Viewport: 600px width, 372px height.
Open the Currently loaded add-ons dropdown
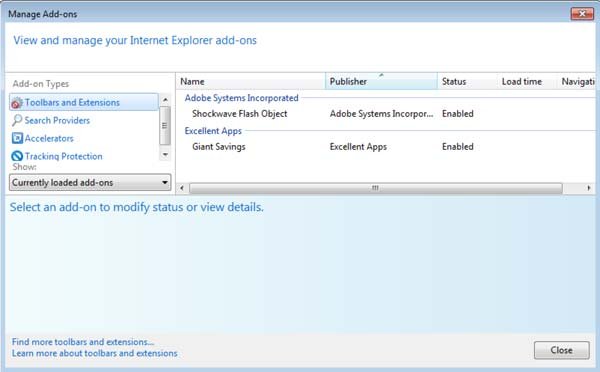pyautogui.click(x=90, y=183)
